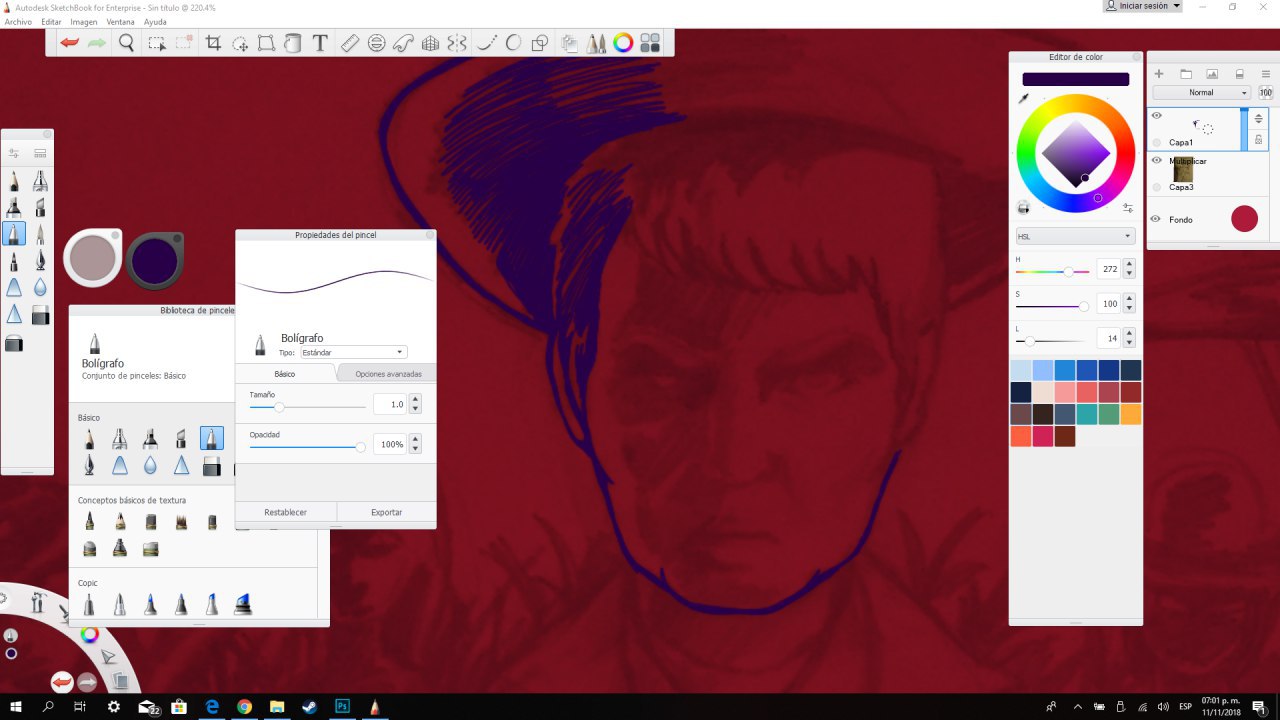Viewport: 1280px width, 720px height.
Task: Click the Restablecer button
Action: (x=286, y=512)
